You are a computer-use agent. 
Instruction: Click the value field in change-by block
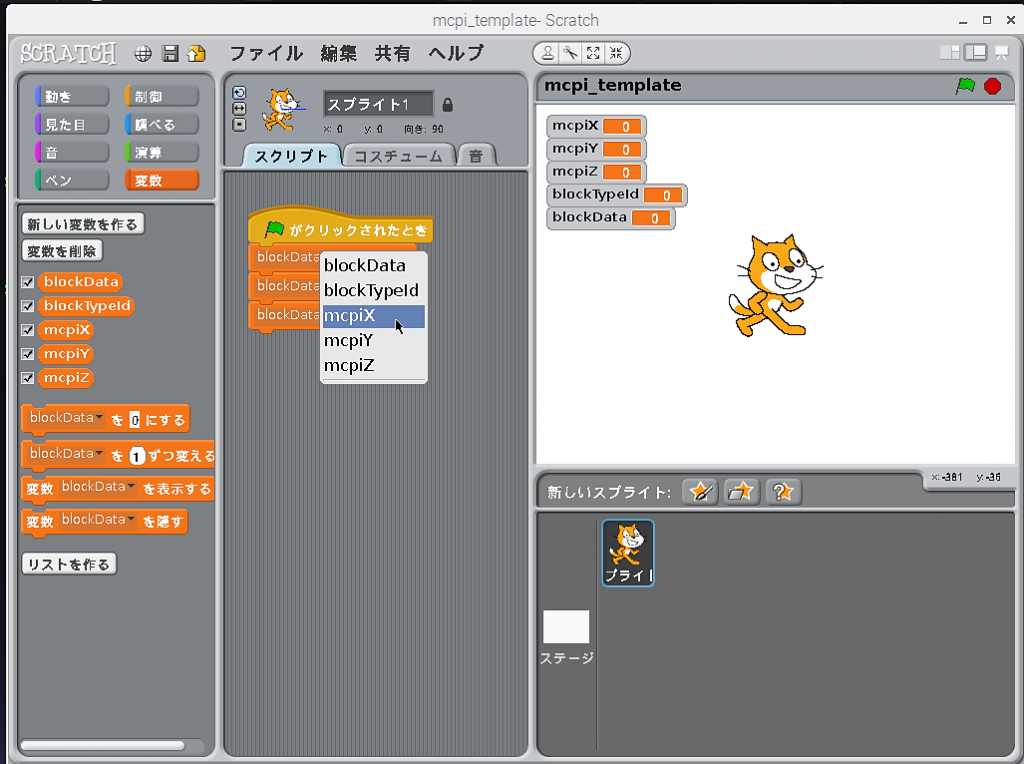136,456
